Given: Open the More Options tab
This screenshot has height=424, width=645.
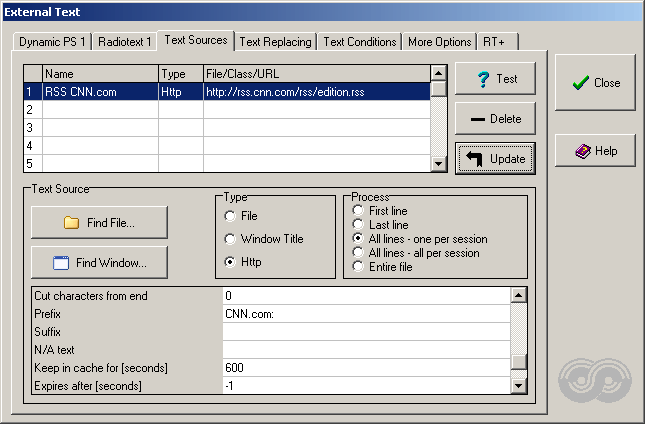Looking at the screenshot, I should 439,42.
